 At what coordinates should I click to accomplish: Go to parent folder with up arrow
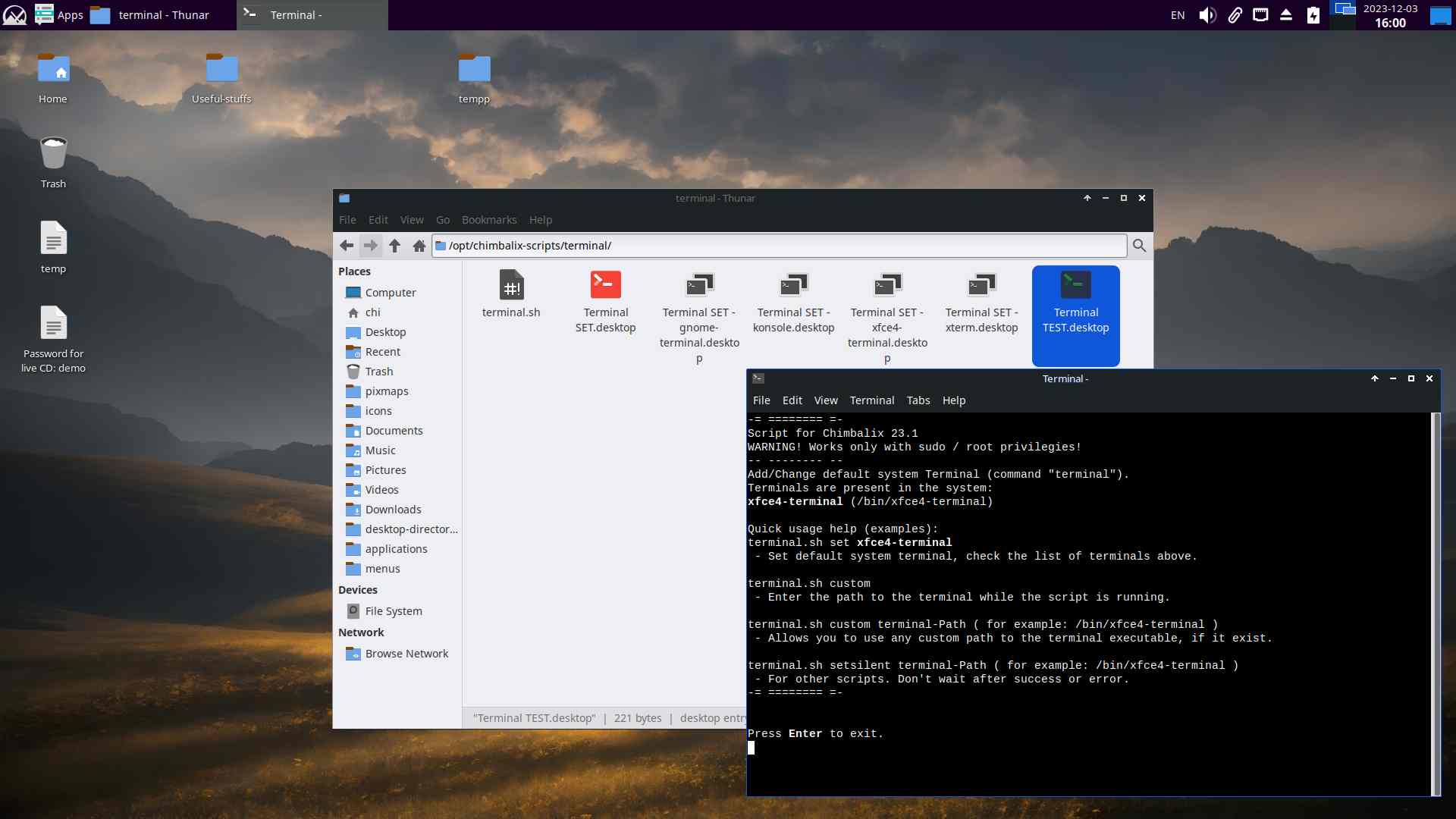(394, 245)
